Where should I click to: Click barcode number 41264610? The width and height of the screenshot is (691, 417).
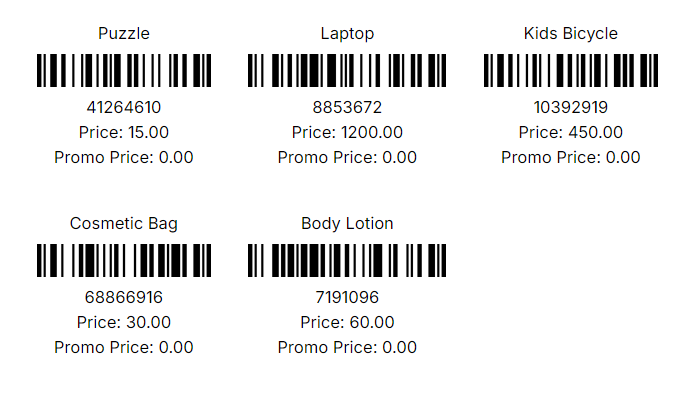(124, 107)
